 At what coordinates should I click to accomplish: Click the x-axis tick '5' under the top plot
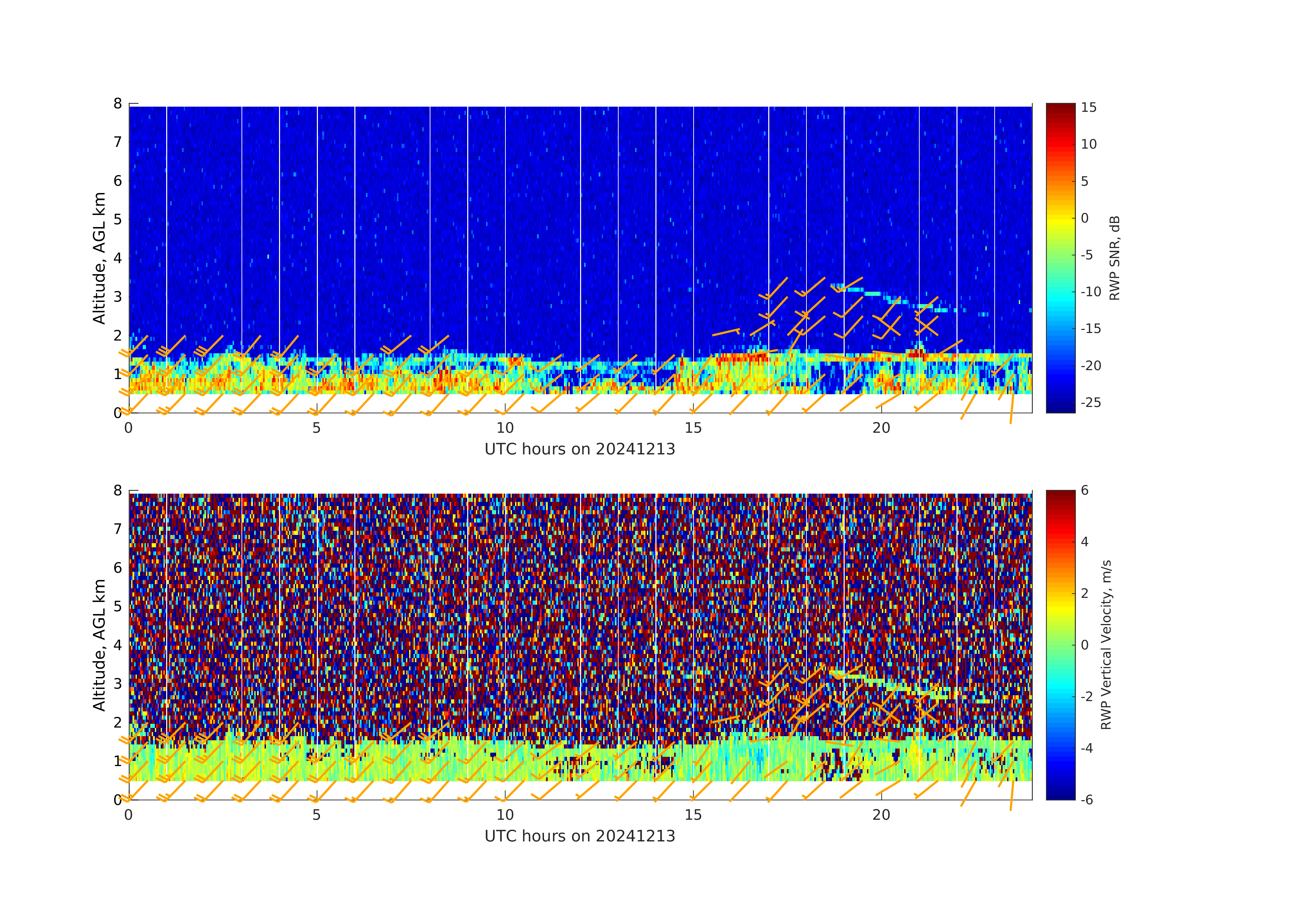coord(317,428)
